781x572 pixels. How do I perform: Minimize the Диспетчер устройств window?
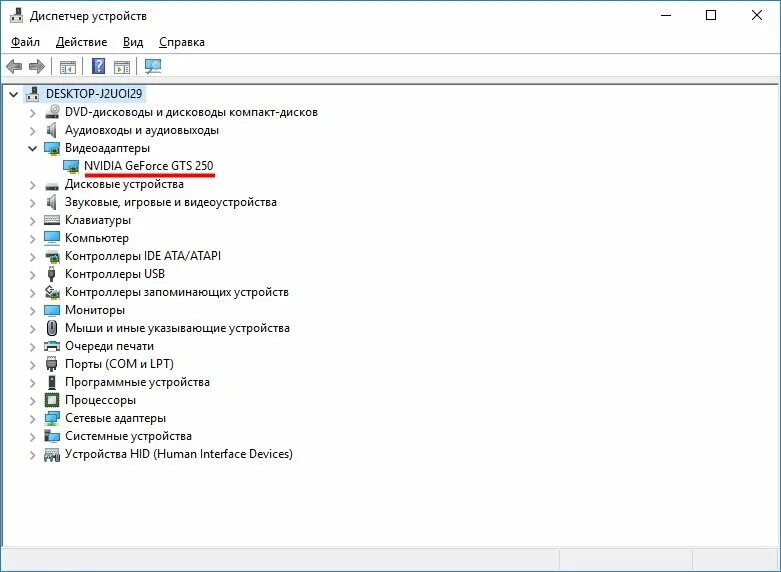(666, 15)
